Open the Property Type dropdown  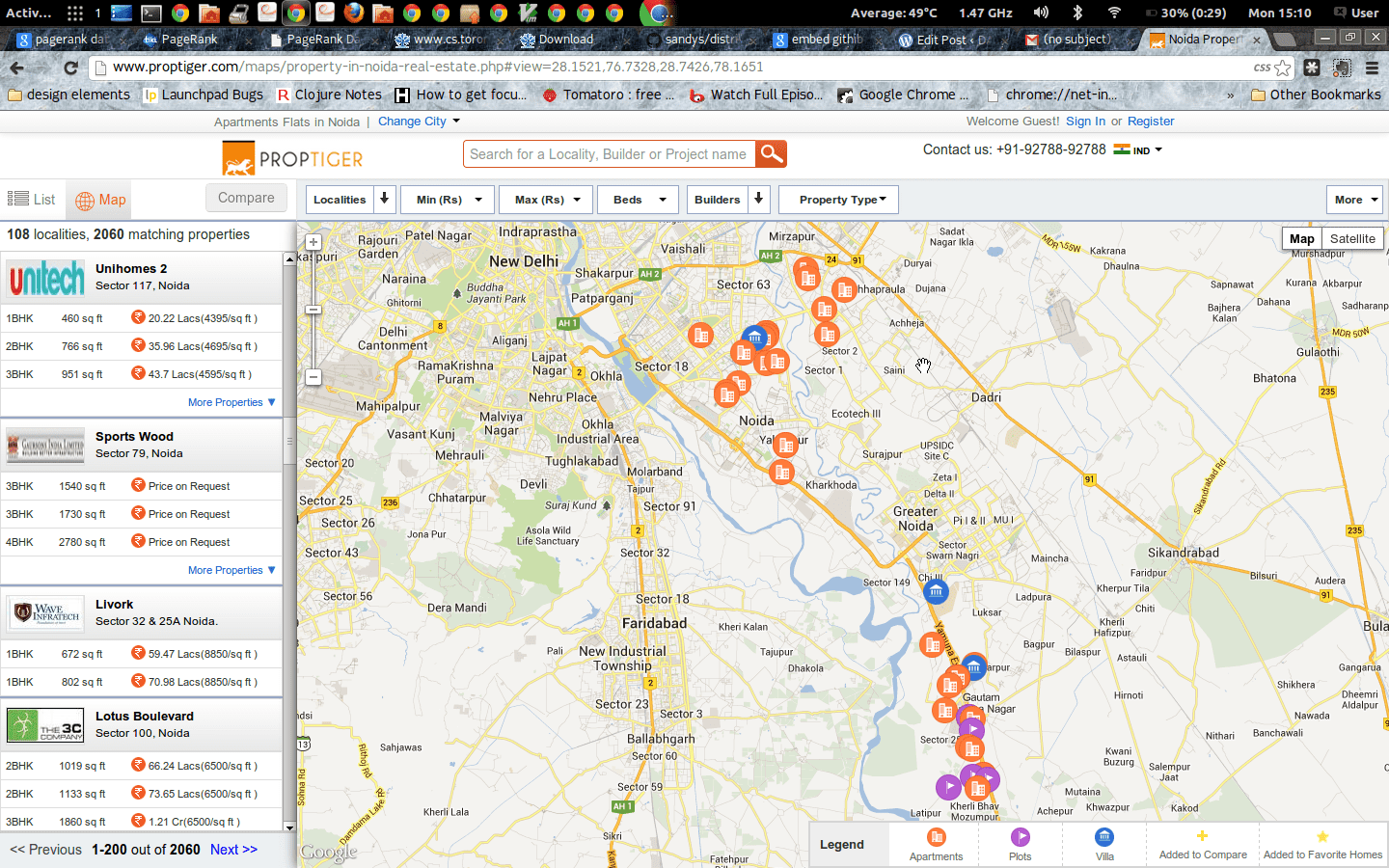click(x=838, y=200)
